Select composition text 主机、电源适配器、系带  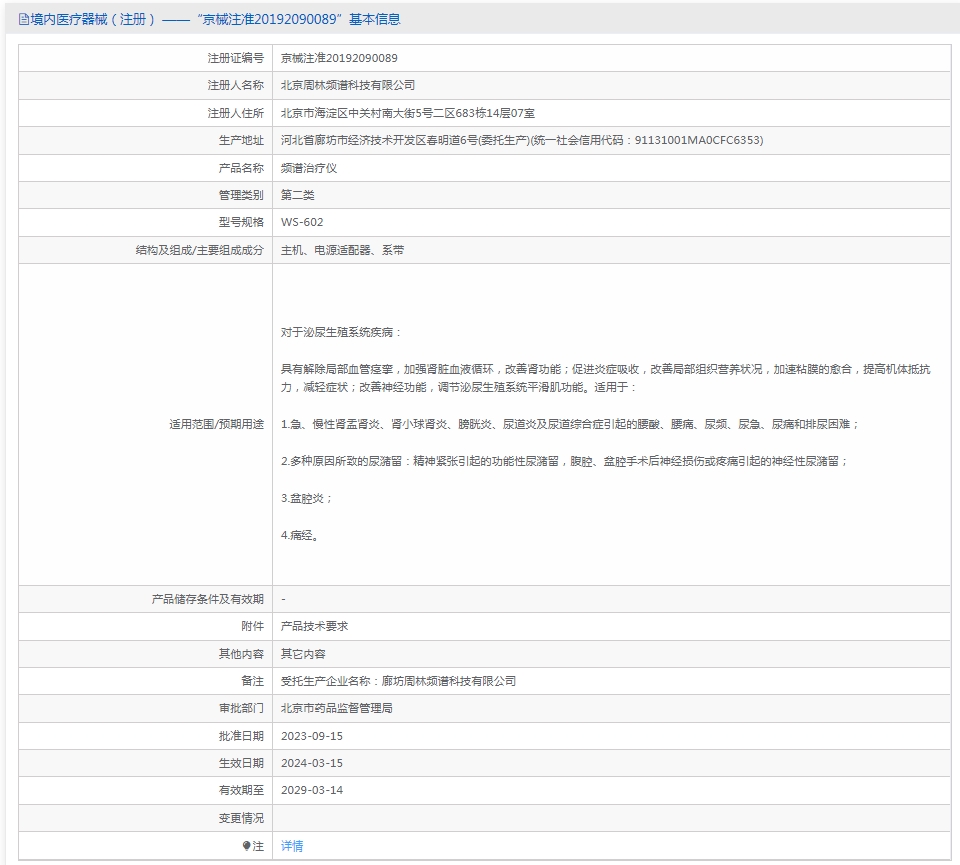342,250
